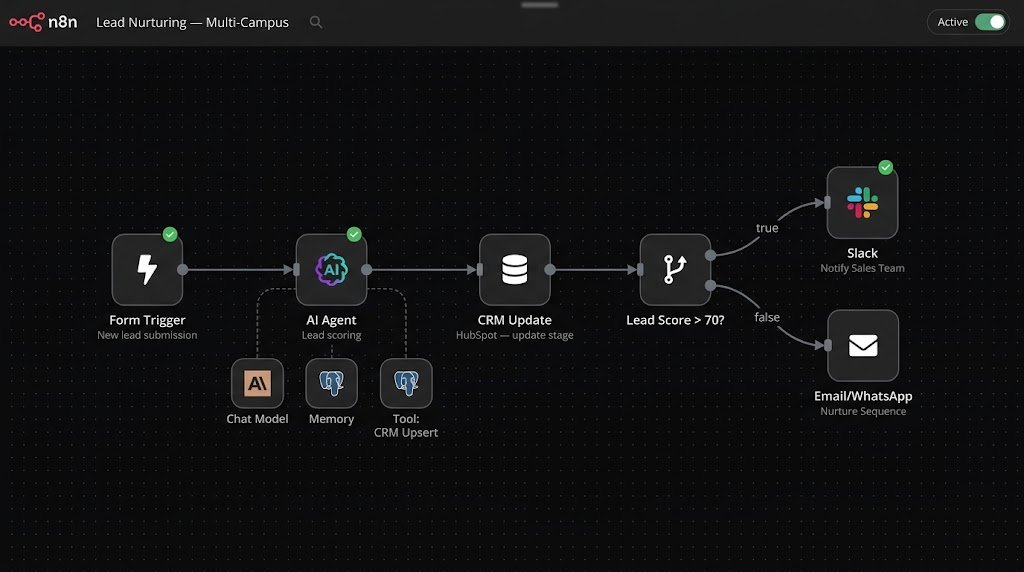Click the false output dot on Lead Score node
The width and height of the screenshot is (1024, 572).
pyautogui.click(x=711, y=285)
